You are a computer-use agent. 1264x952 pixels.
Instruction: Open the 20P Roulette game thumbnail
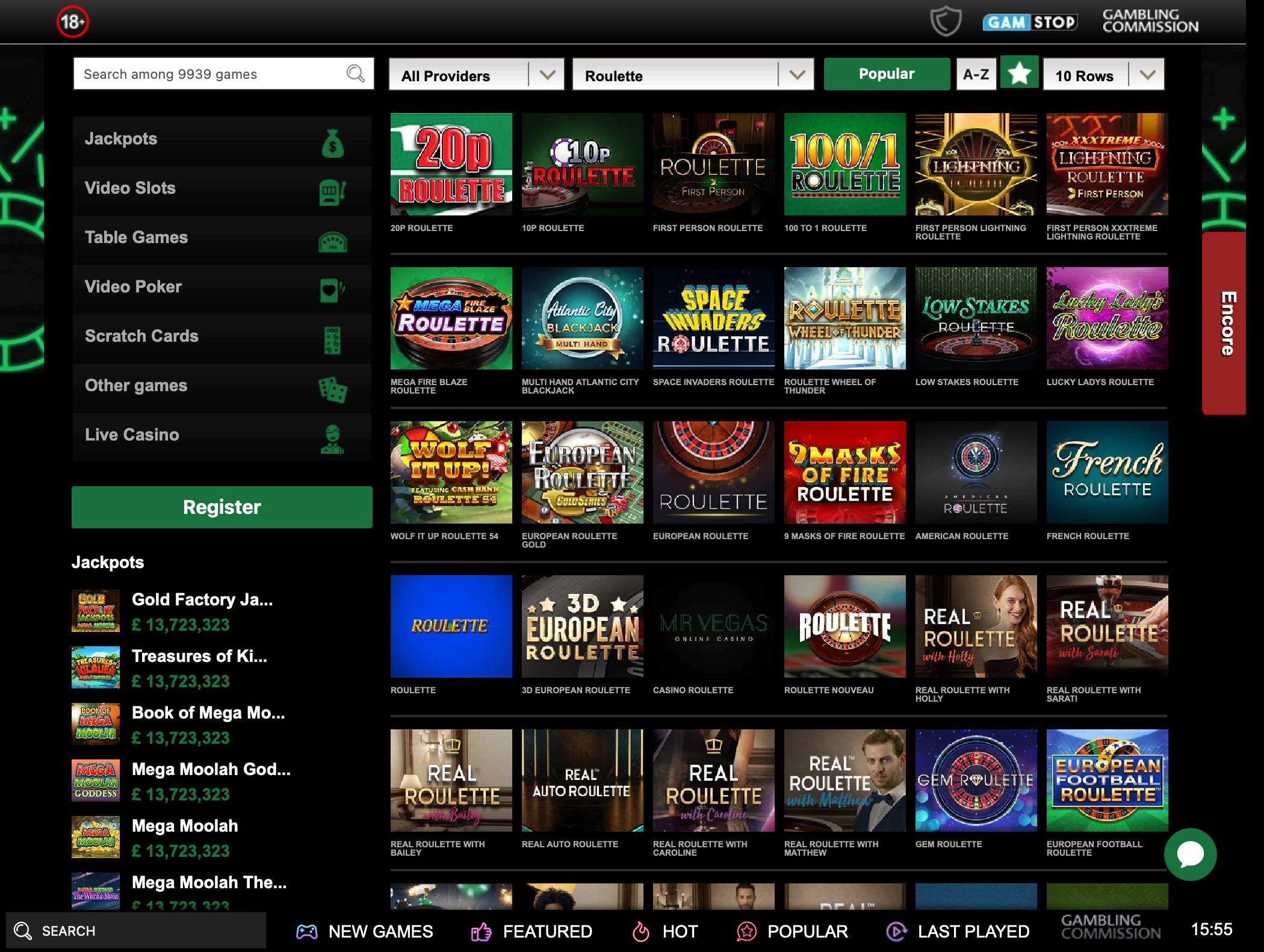tap(451, 164)
